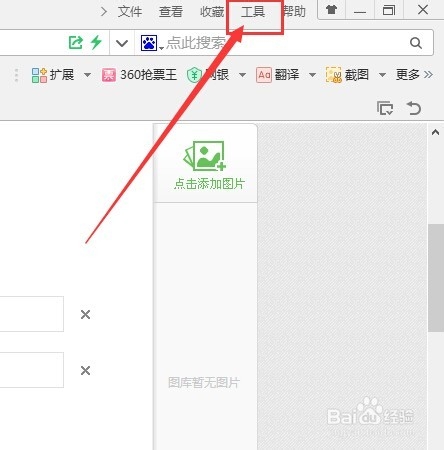Click into the 点此搜索 search field
This screenshot has height=450, width=444.
283,43
